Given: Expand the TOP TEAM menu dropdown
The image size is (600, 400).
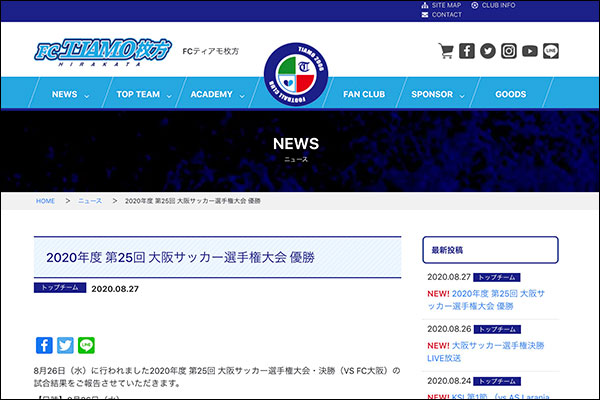Looking at the screenshot, I should pyautogui.click(x=144, y=94).
